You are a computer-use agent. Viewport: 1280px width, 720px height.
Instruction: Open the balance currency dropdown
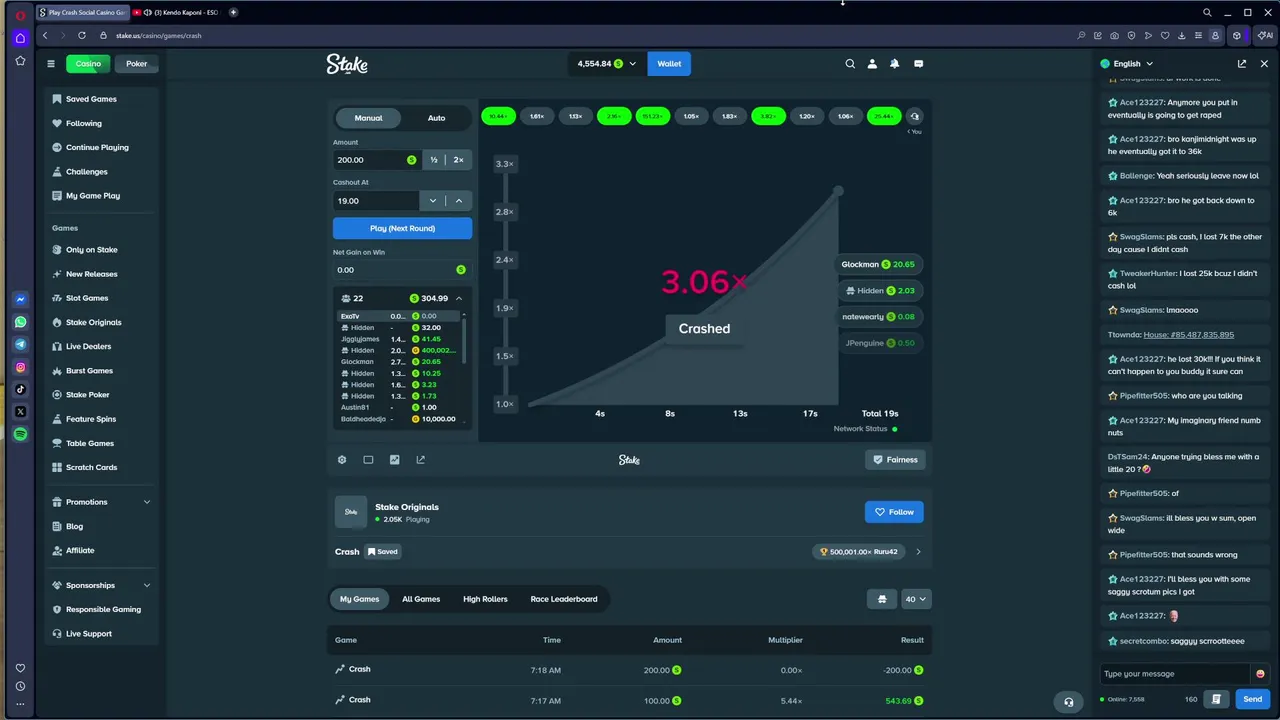click(608, 64)
